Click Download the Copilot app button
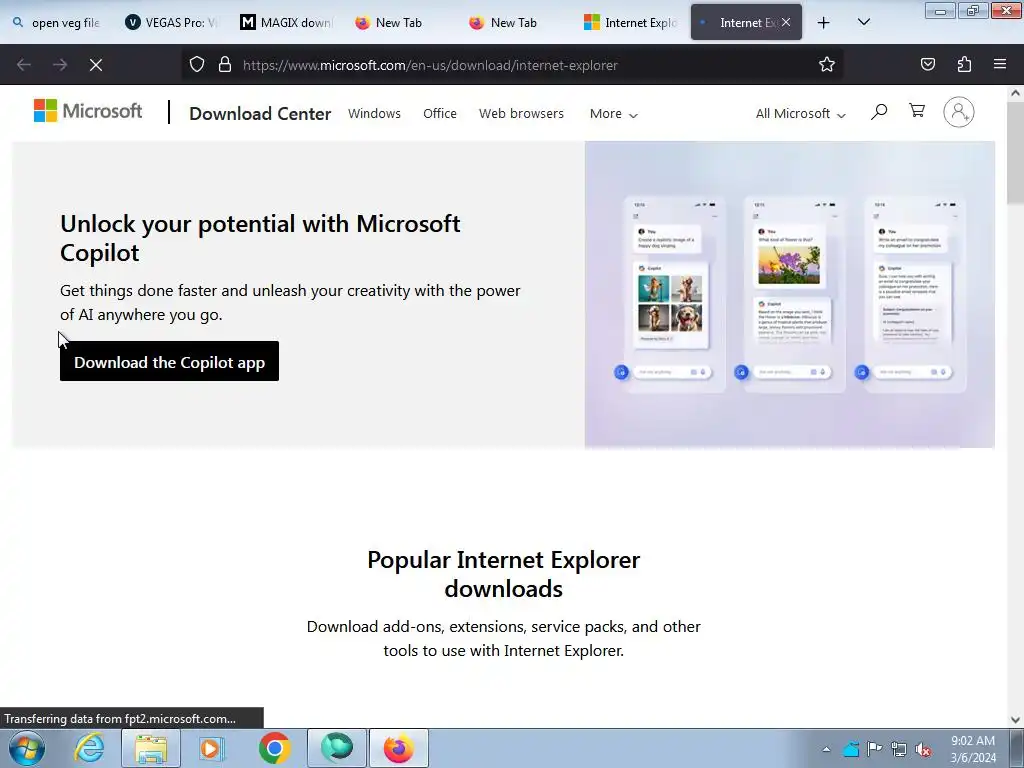Screen dimensions: 1024x768 point(169,361)
